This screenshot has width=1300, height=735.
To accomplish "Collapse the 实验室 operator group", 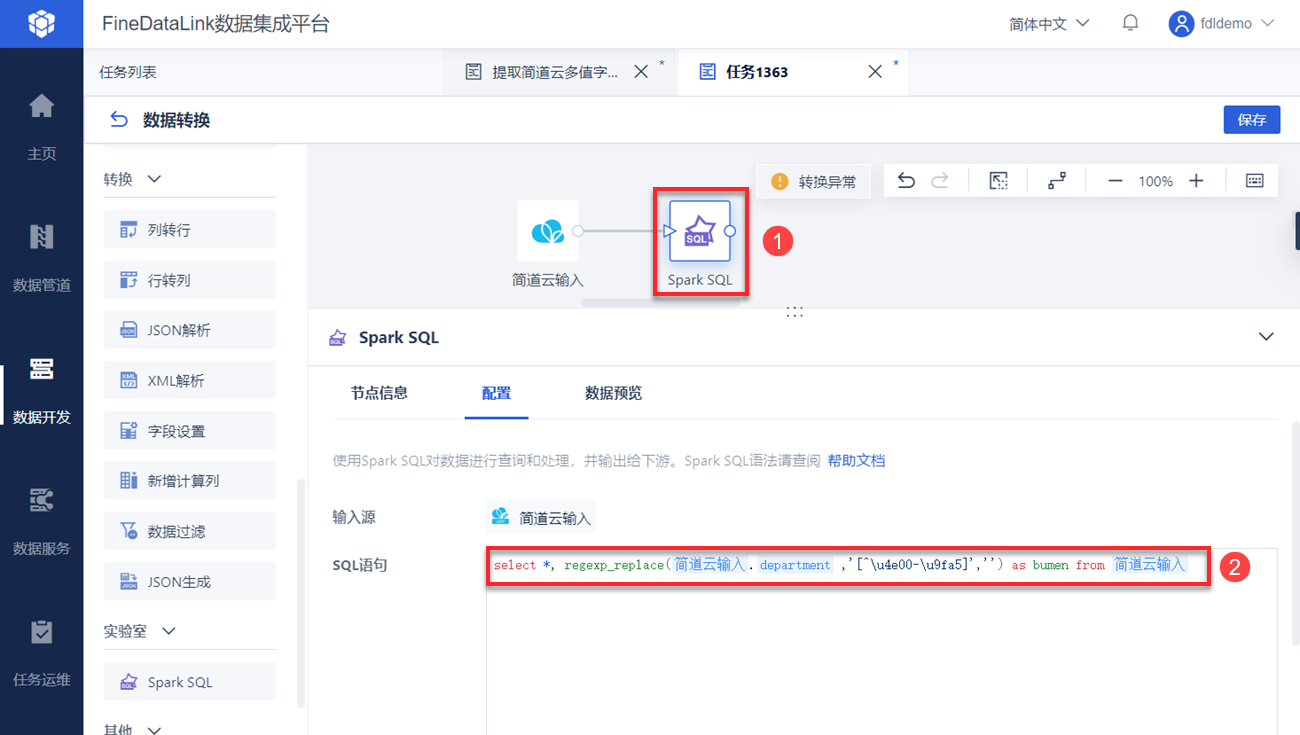I will point(169,631).
